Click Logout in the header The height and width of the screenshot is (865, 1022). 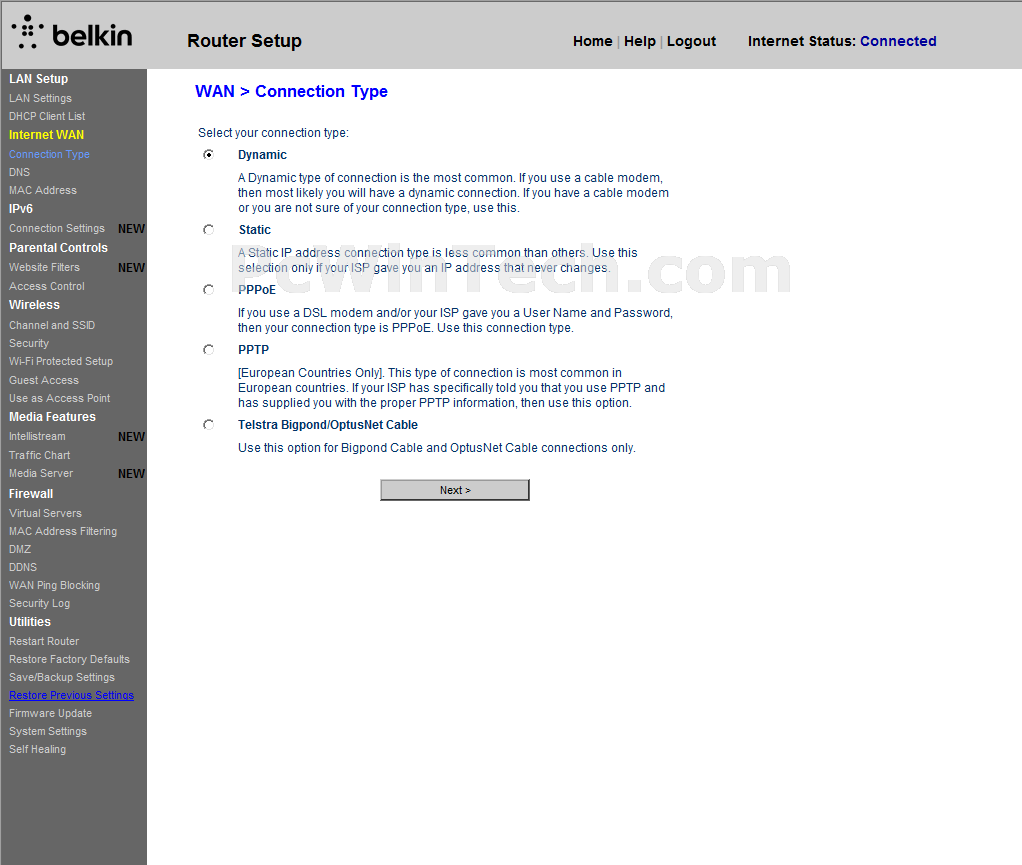coord(691,41)
